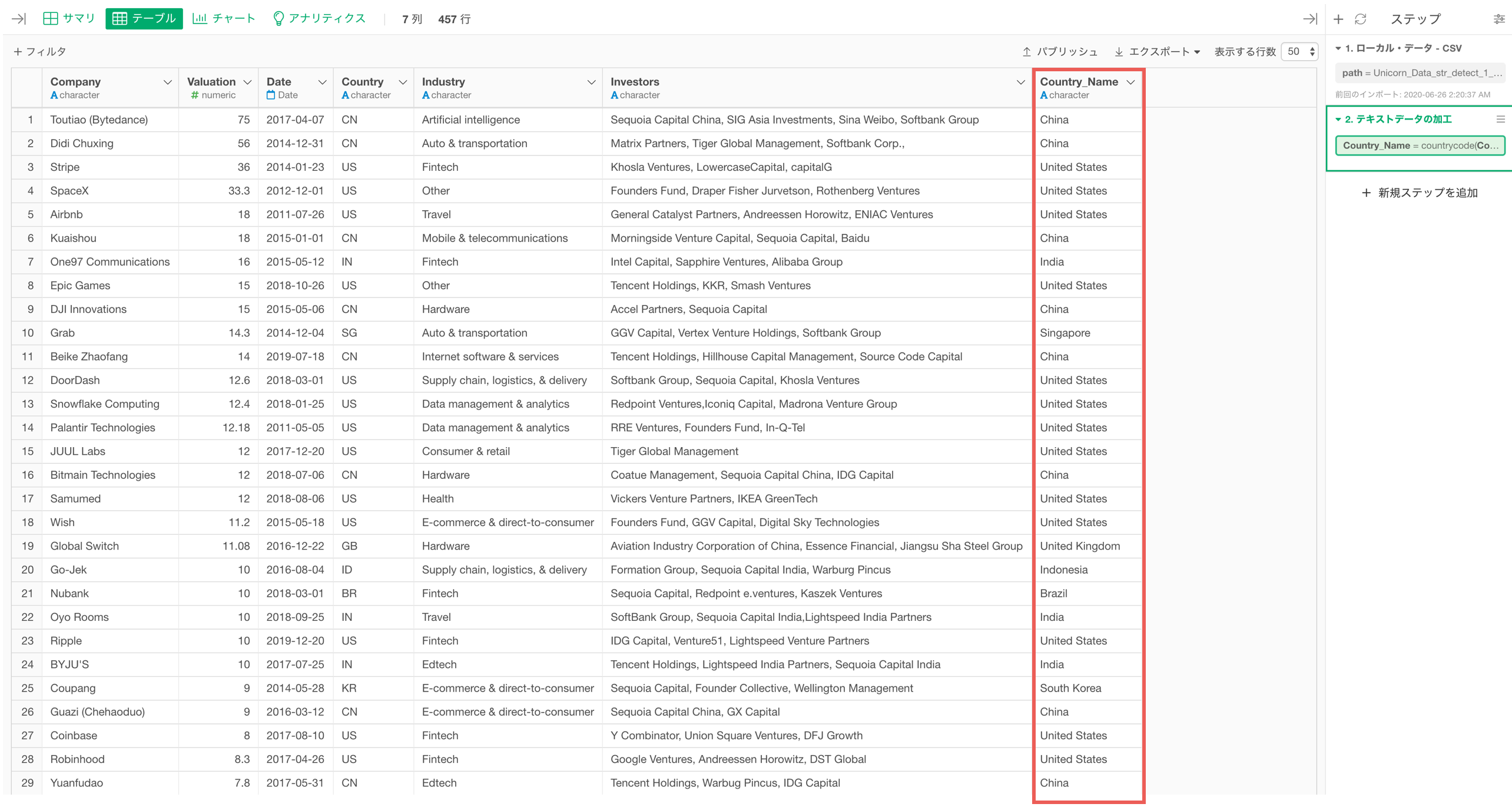Open Country column header menu
Image resolution: width=1512 pixels, height=807 pixels.
click(x=403, y=82)
